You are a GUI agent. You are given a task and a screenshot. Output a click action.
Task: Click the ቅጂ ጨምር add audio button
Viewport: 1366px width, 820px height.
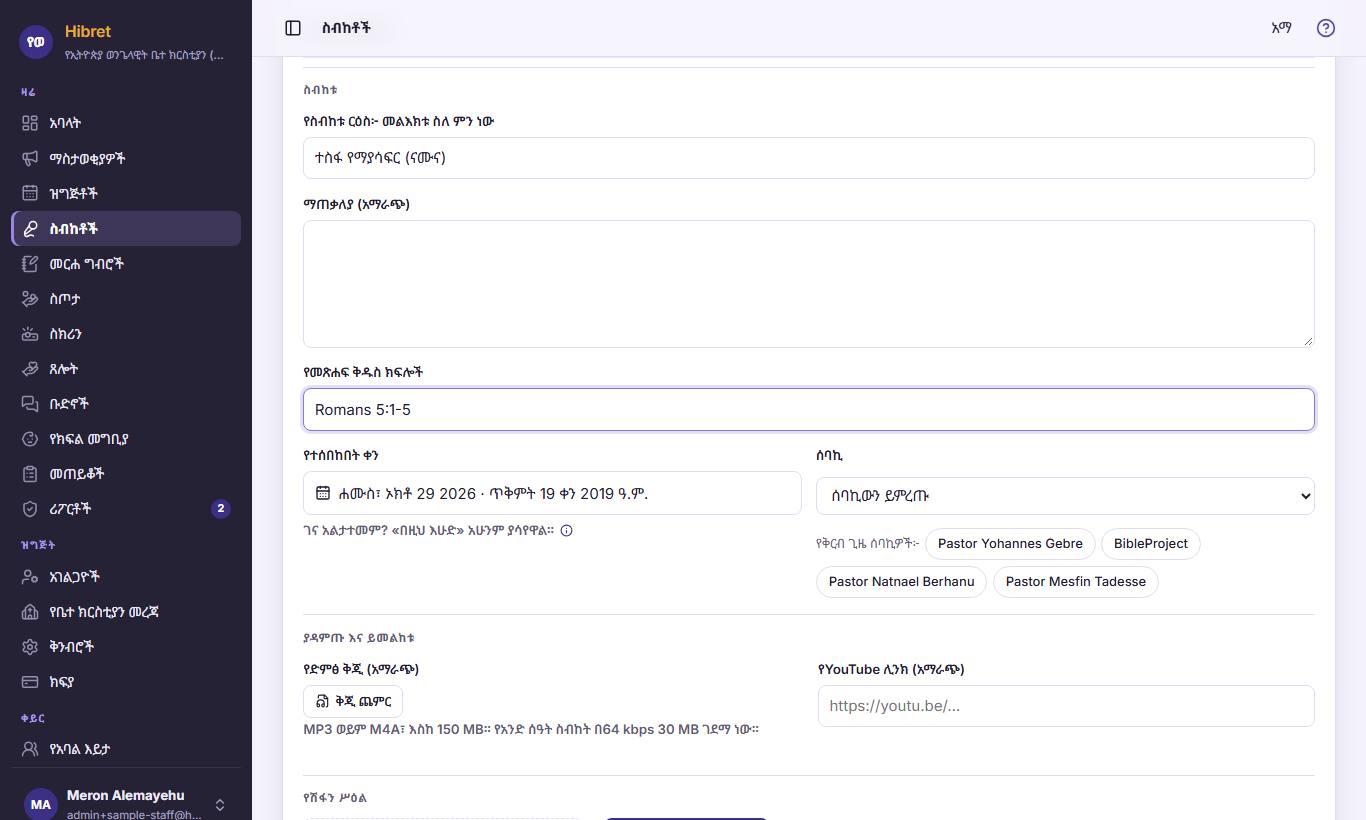tap(353, 701)
